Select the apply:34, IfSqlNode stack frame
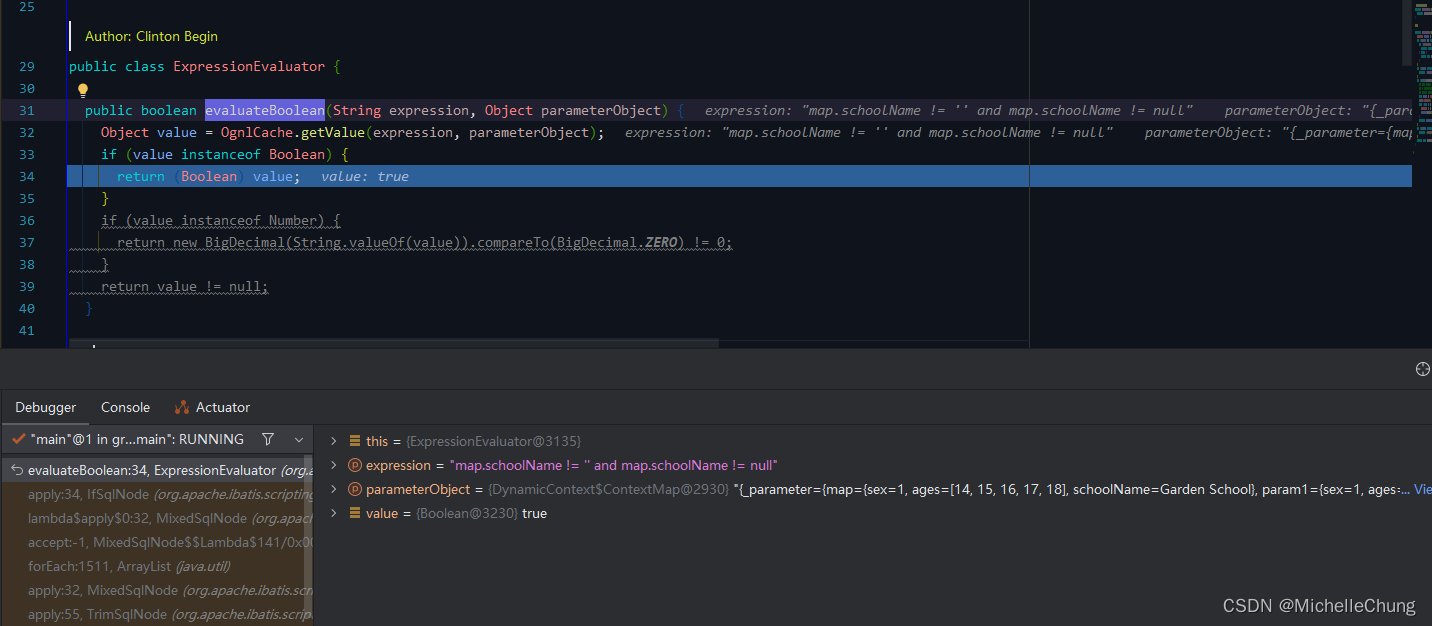The width and height of the screenshot is (1432, 626). (x=157, y=494)
